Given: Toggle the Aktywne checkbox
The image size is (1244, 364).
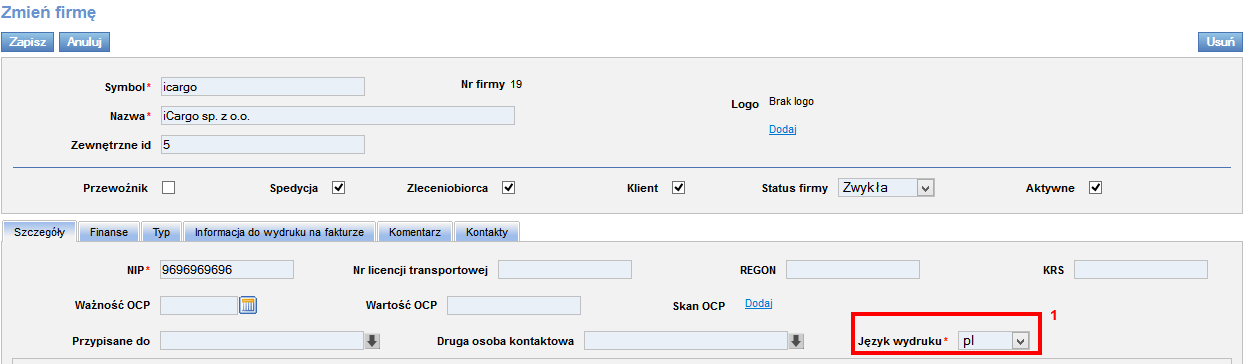Looking at the screenshot, I should [1095, 187].
